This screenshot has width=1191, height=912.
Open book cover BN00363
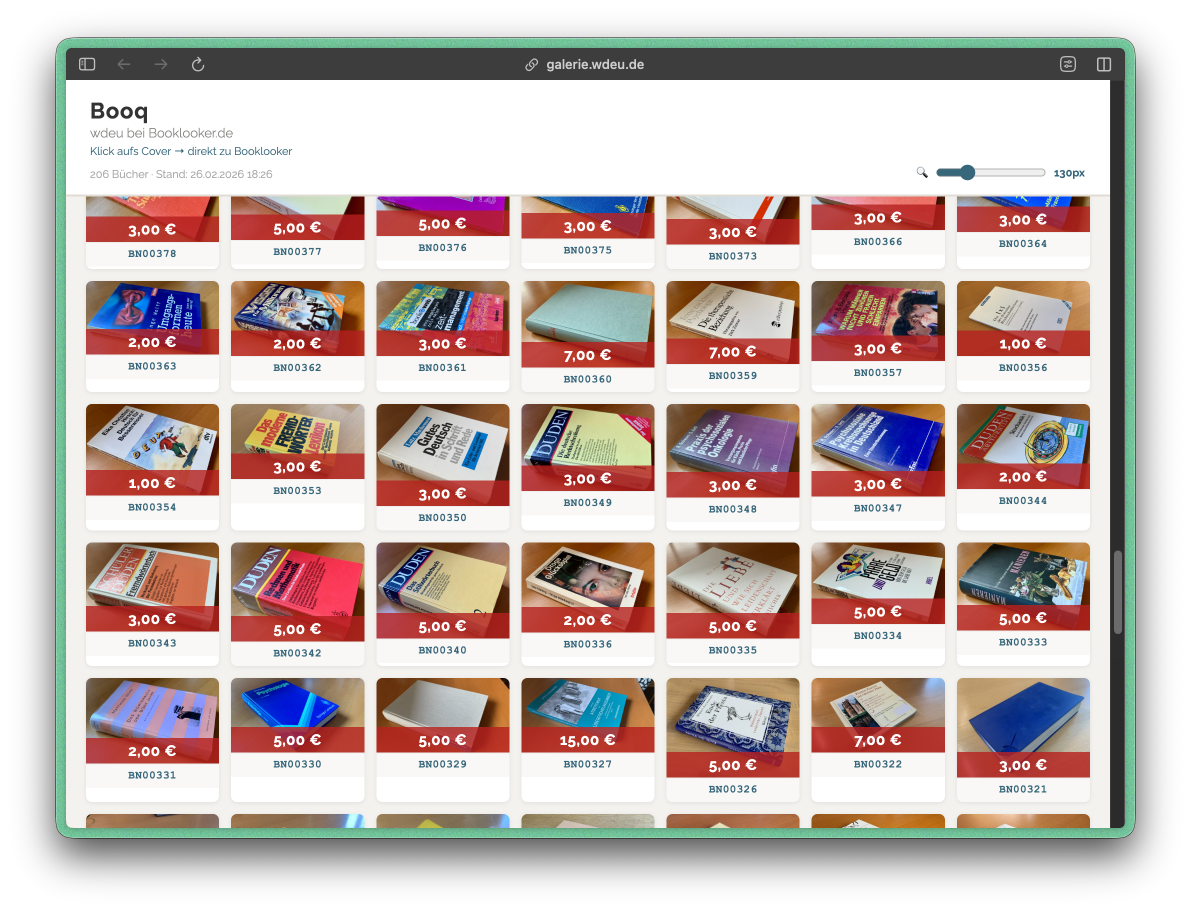click(152, 317)
